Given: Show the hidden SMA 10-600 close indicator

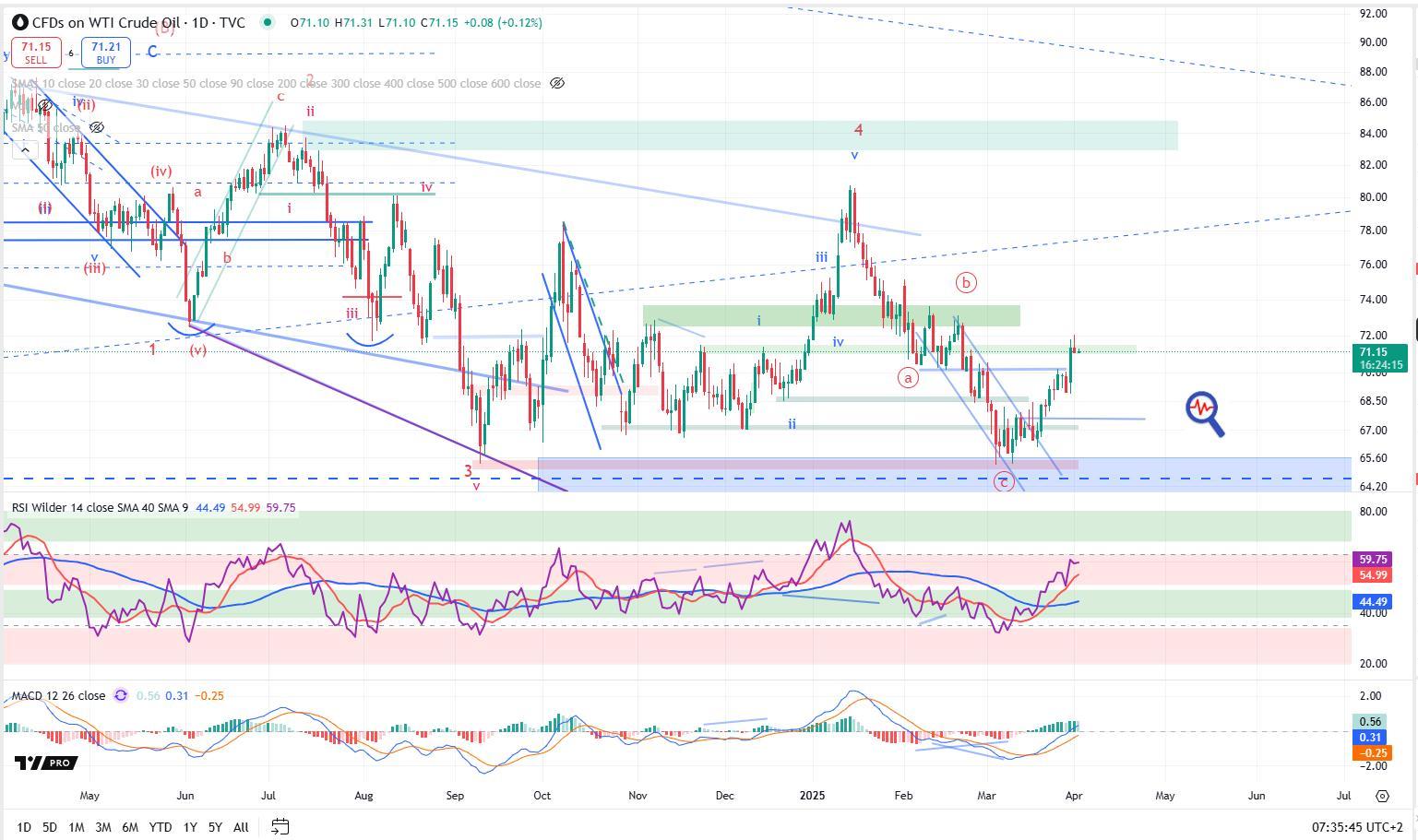Looking at the screenshot, I should [x=557, y=83].
